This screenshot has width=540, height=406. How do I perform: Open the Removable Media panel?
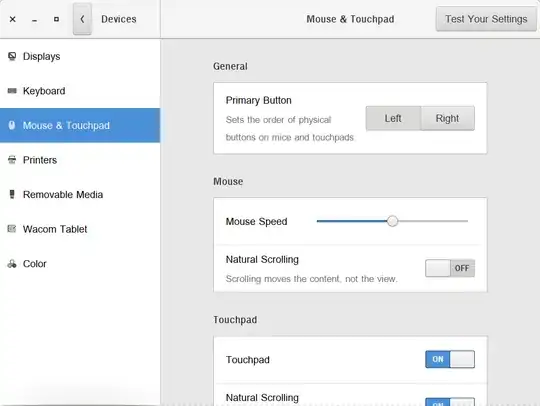(x=80, y=194)
